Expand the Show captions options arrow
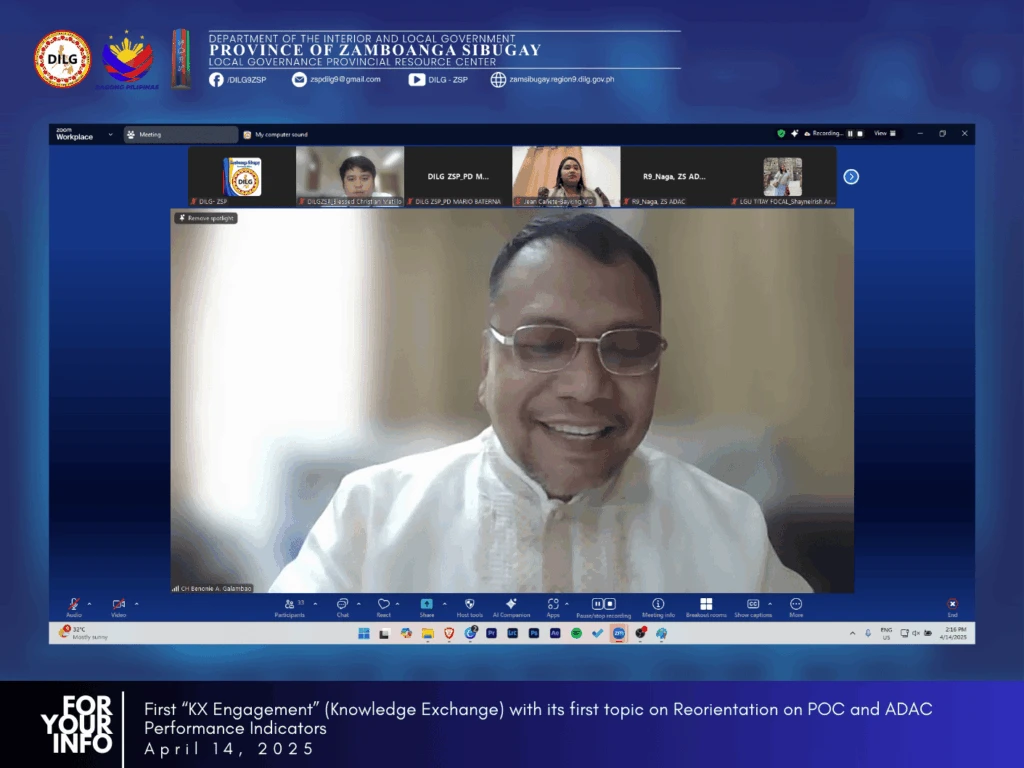The image size is (1024, 768). pyautogui.click(x=770, y=603)
